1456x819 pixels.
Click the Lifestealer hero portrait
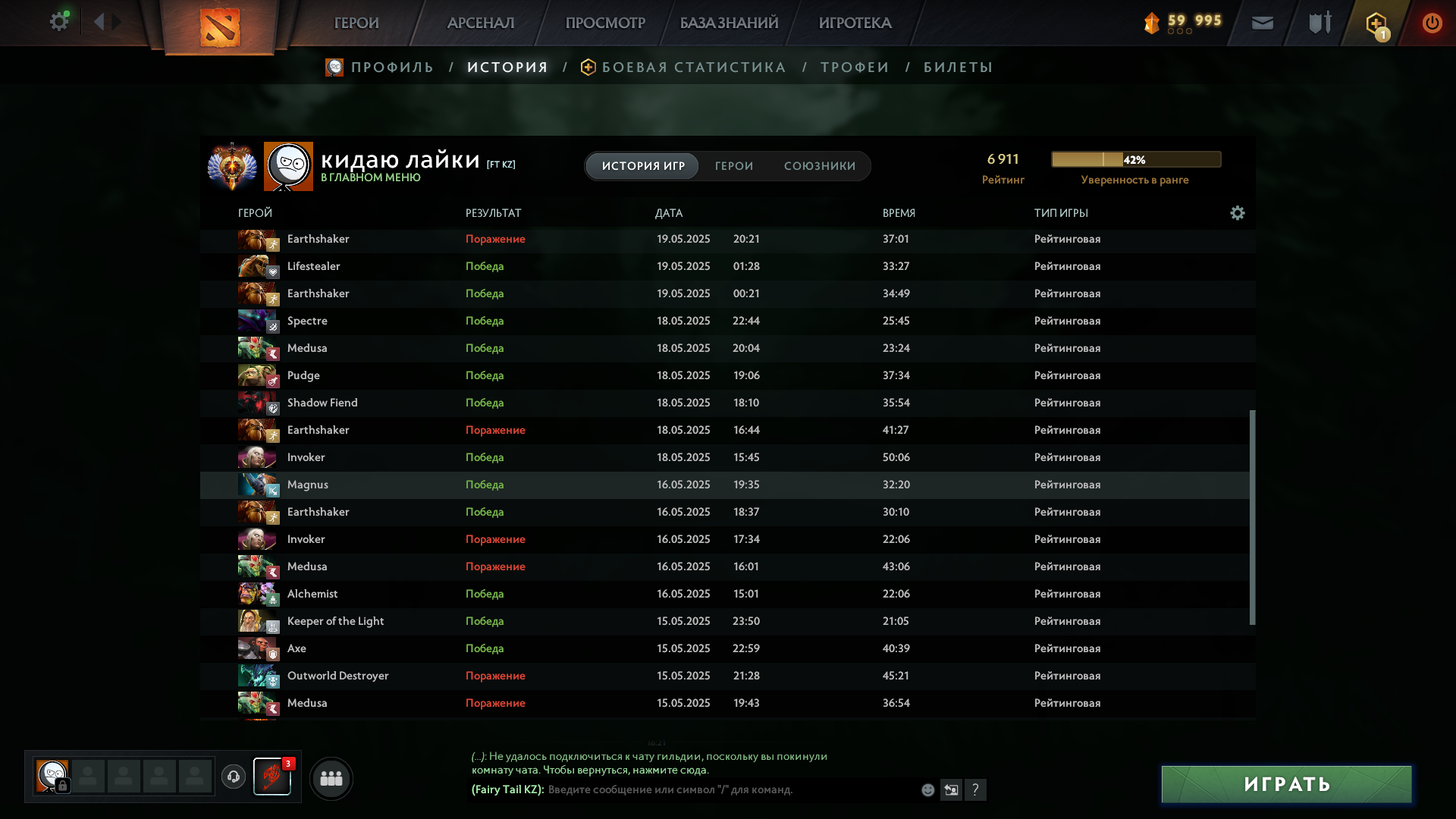pyautogui.click(x=257, y=266)
